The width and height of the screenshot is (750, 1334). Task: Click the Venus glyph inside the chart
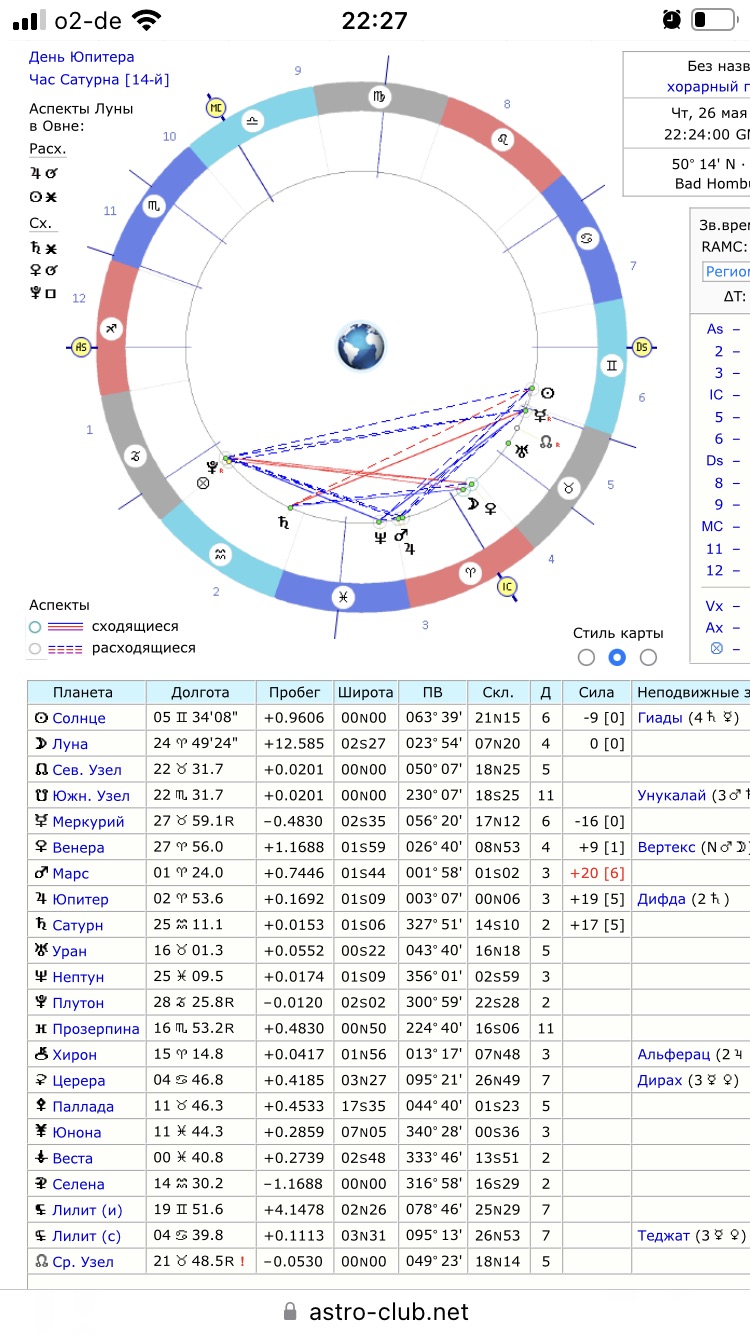490,507
